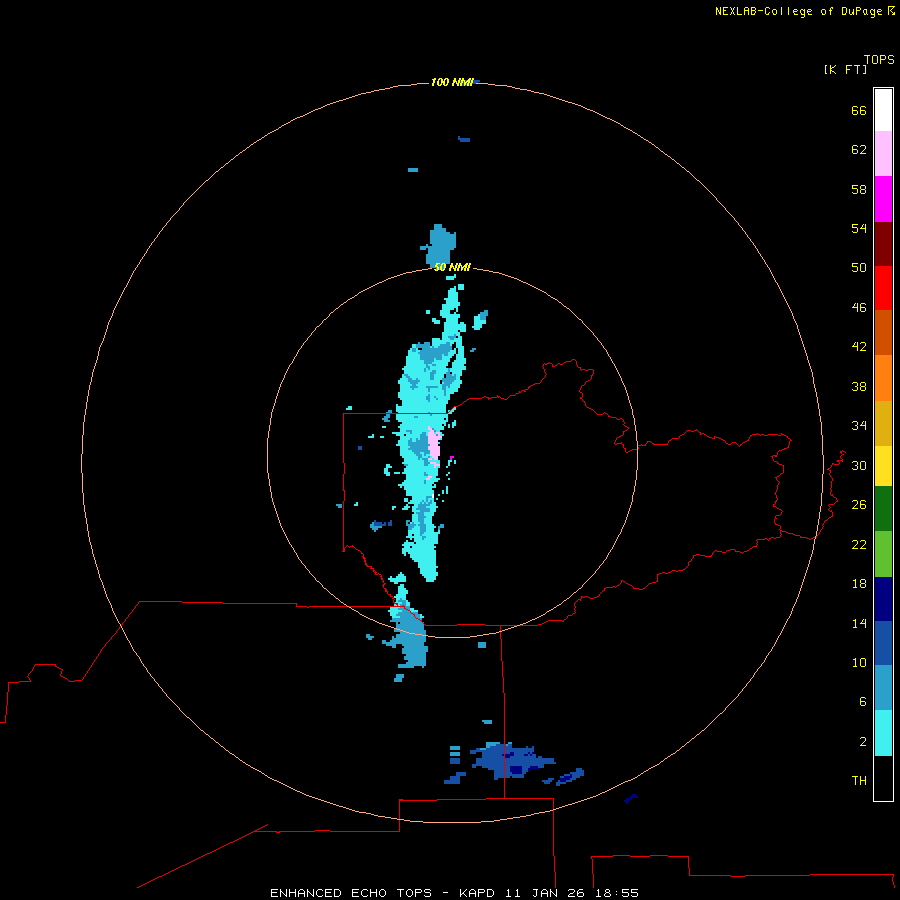Click the dark green legend band

pos(883,509)
